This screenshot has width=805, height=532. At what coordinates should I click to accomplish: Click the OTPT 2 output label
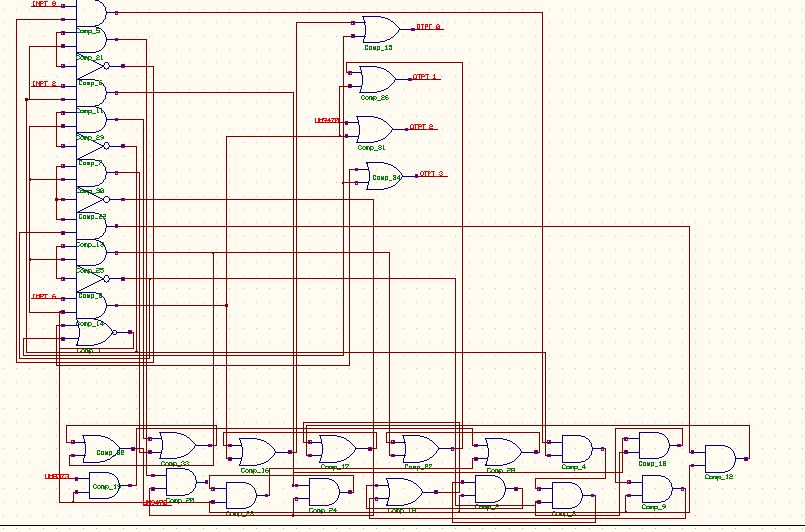[421, 127]
